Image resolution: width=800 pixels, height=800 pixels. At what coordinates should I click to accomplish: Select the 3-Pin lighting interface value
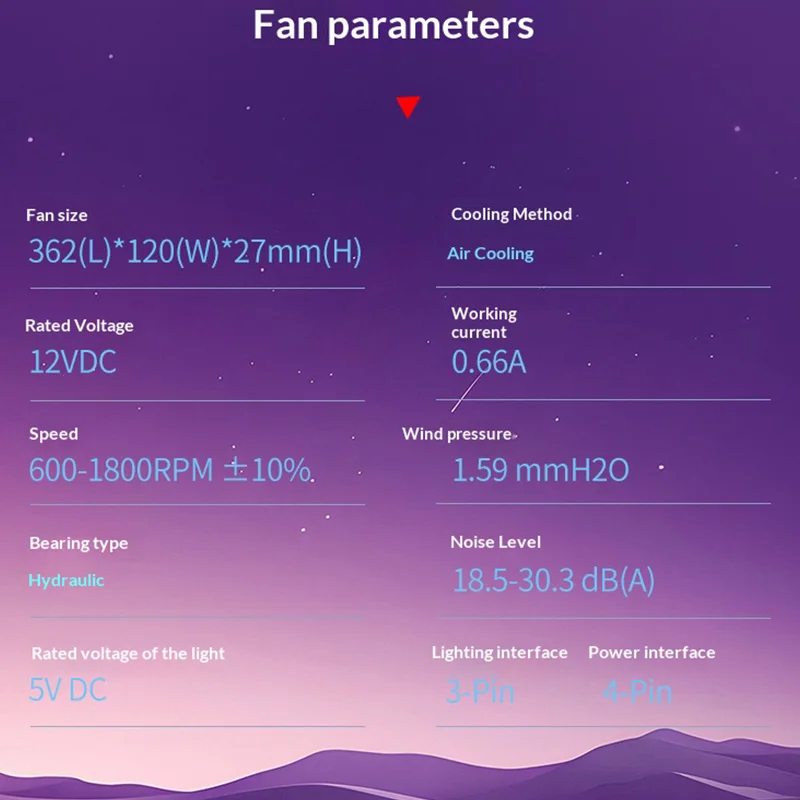coord(480,691)
